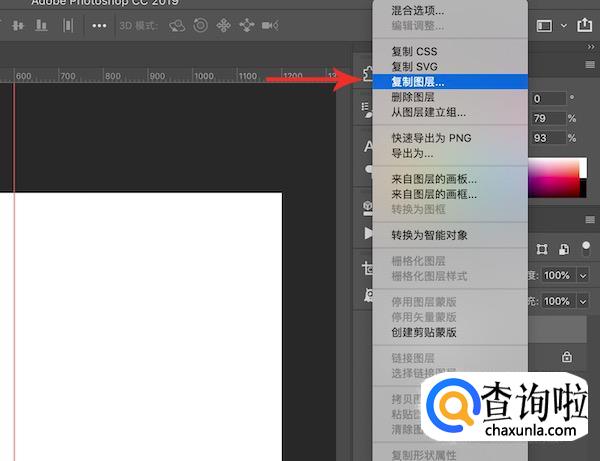This screenshot has height=461, width=600.
Task: Toggle the smart object layer filter
Action: 566,249
